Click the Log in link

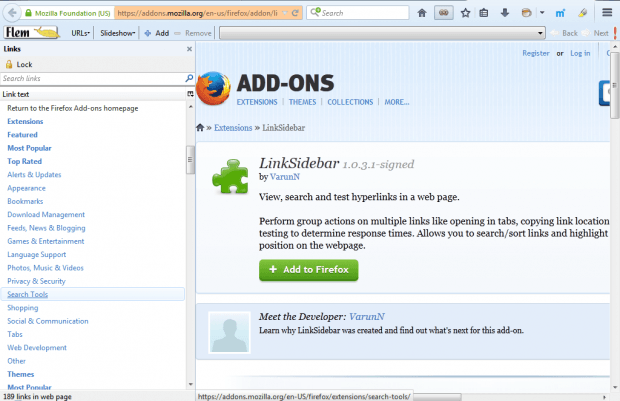tap(580, 53)
